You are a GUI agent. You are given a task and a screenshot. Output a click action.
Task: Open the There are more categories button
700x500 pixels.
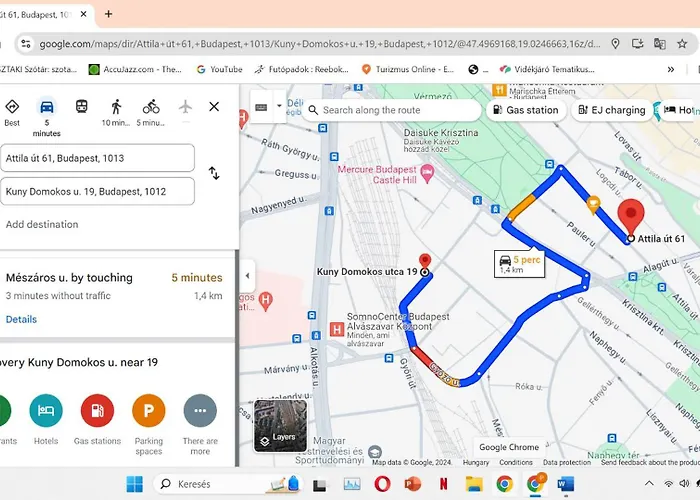click(x=200, y=411)
